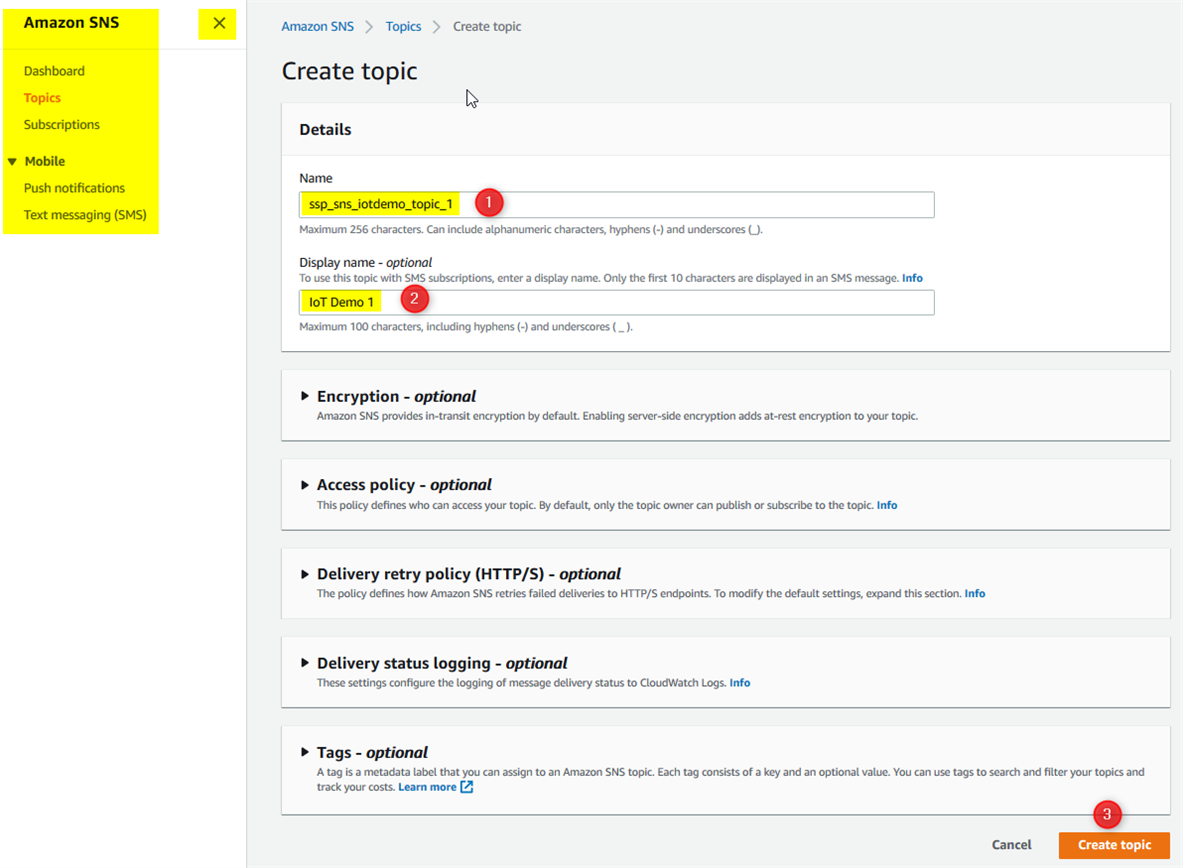Expand the Tags optional section
Viewport: 1183px width, 868px height.
(305, 752)
